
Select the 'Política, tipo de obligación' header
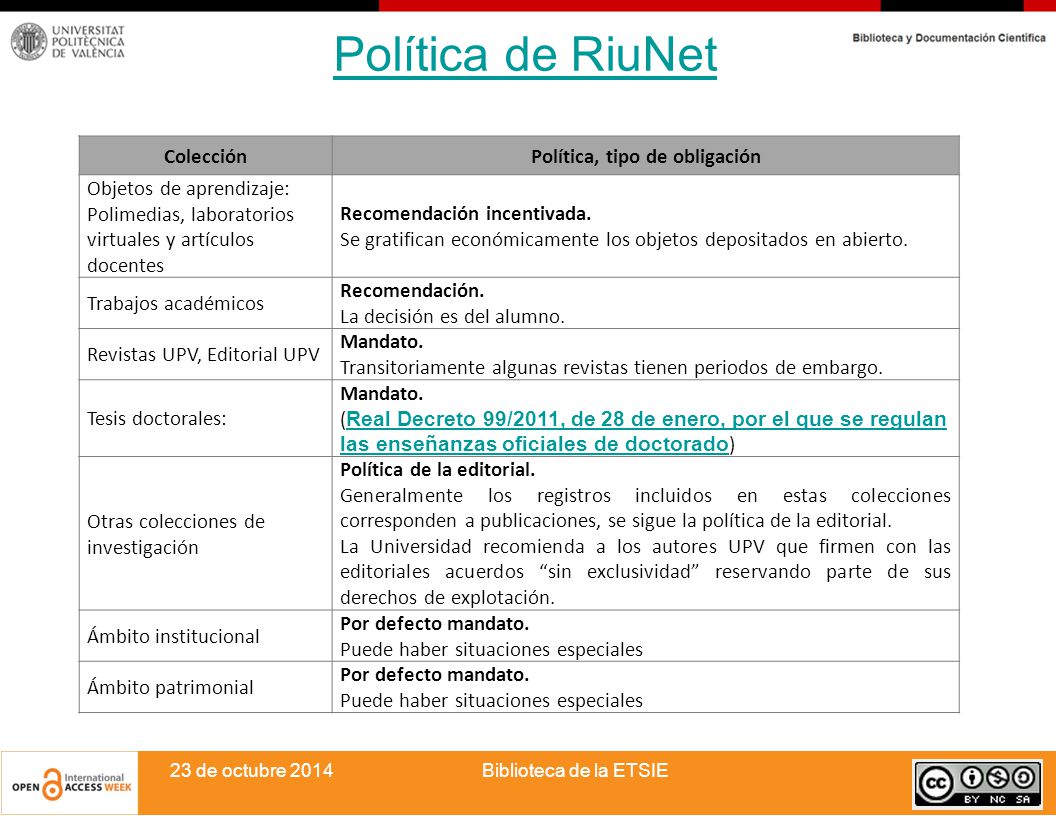coord(645,156)
